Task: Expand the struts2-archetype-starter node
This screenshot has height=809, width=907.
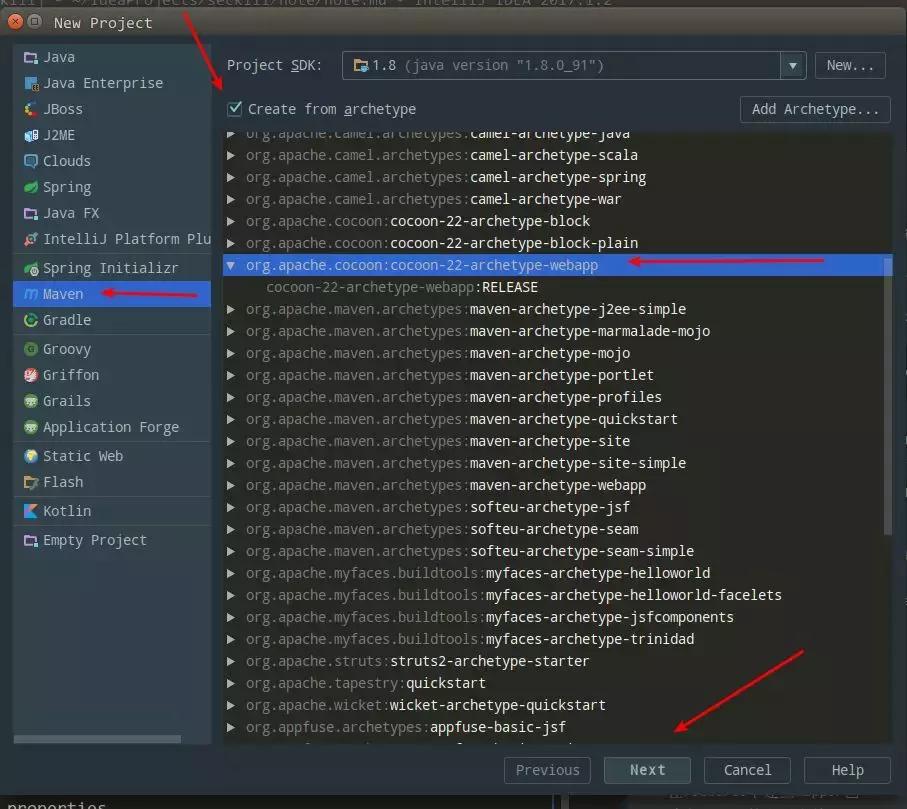Action: pos(232,661)
